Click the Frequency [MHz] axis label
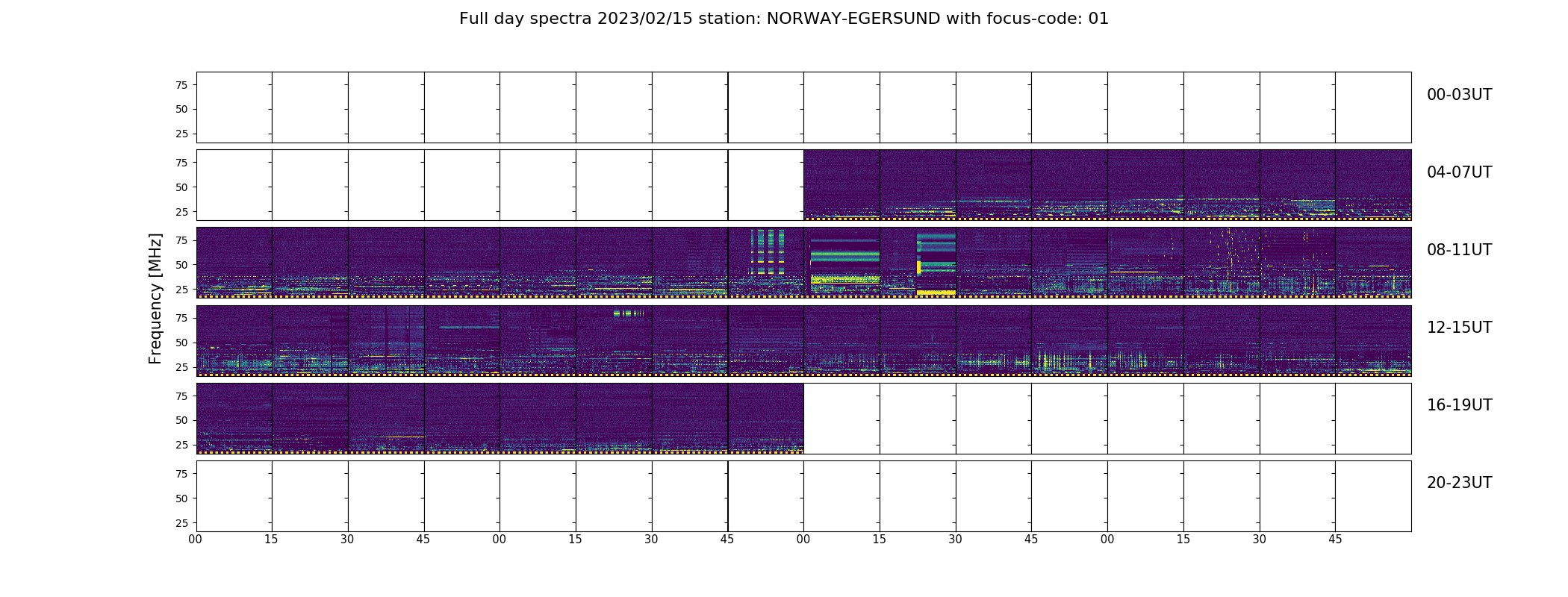This screenshot has height=597, width=1568. (155, 298)
